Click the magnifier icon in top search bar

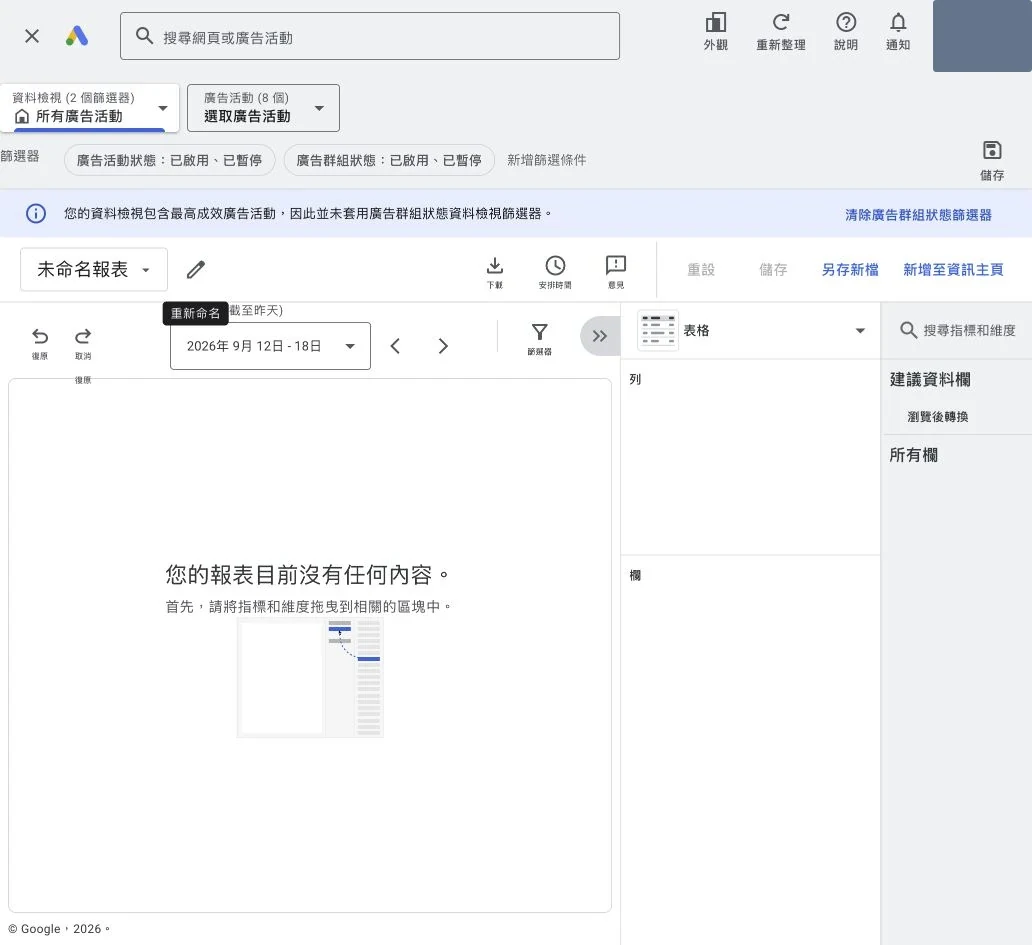(144, 36)
